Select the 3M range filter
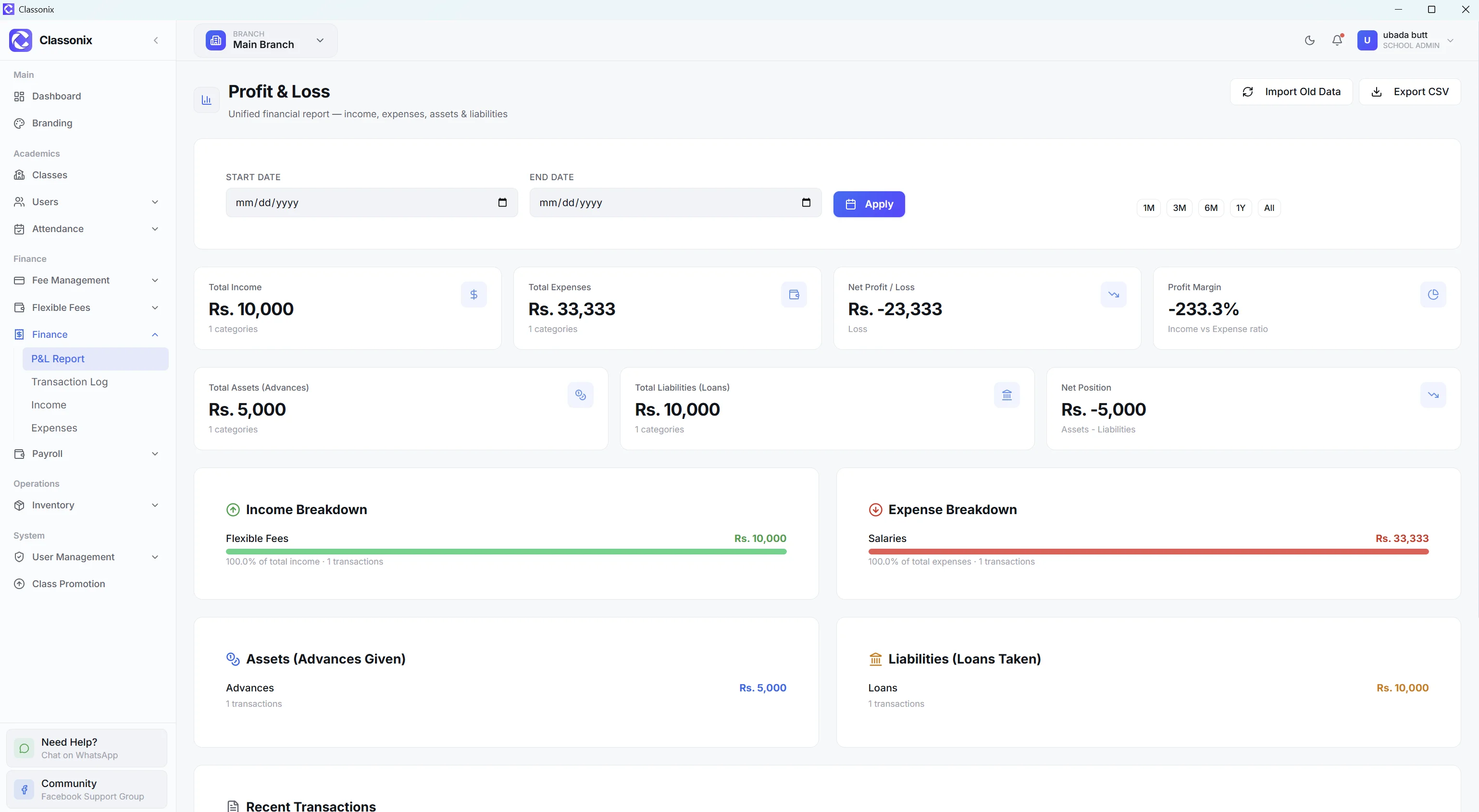This screenshot has height=812, width=1479. click(1179, 208)
